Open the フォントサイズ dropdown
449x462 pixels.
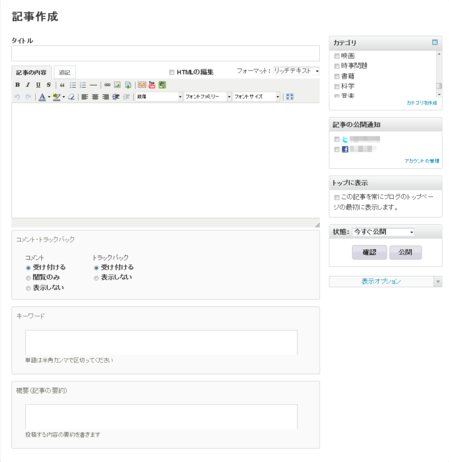pos(256,97)
